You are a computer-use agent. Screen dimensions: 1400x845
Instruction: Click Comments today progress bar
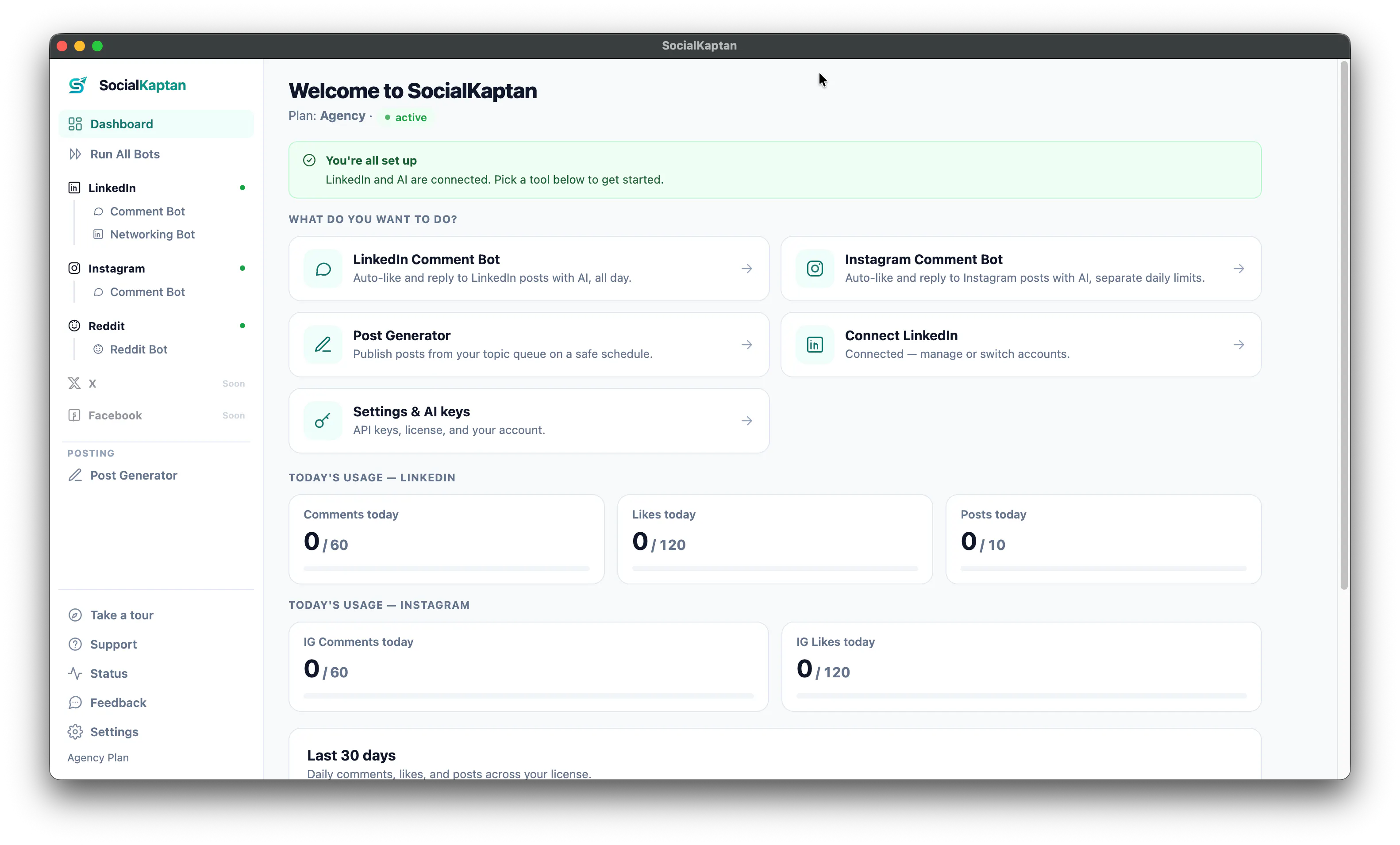click(x=446, y=568)
